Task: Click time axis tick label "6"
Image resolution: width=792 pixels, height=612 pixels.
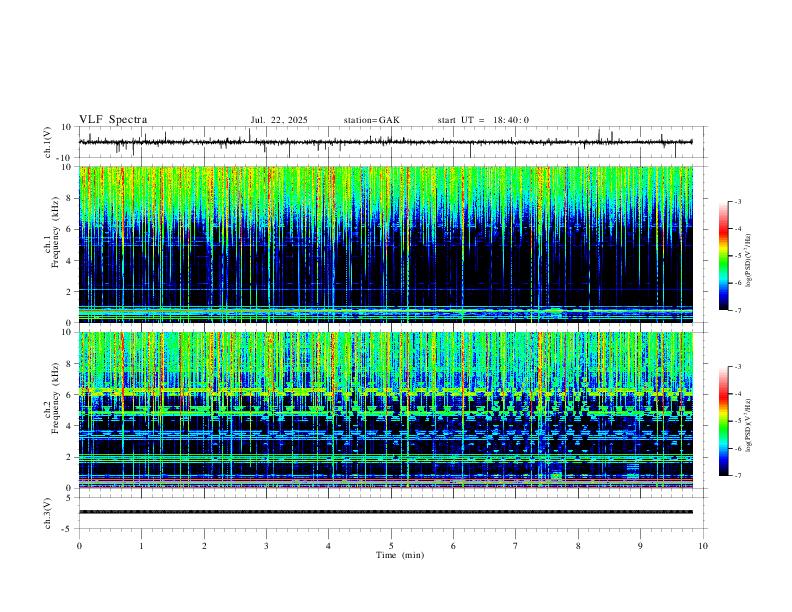Action: click(x=453, y=546)
